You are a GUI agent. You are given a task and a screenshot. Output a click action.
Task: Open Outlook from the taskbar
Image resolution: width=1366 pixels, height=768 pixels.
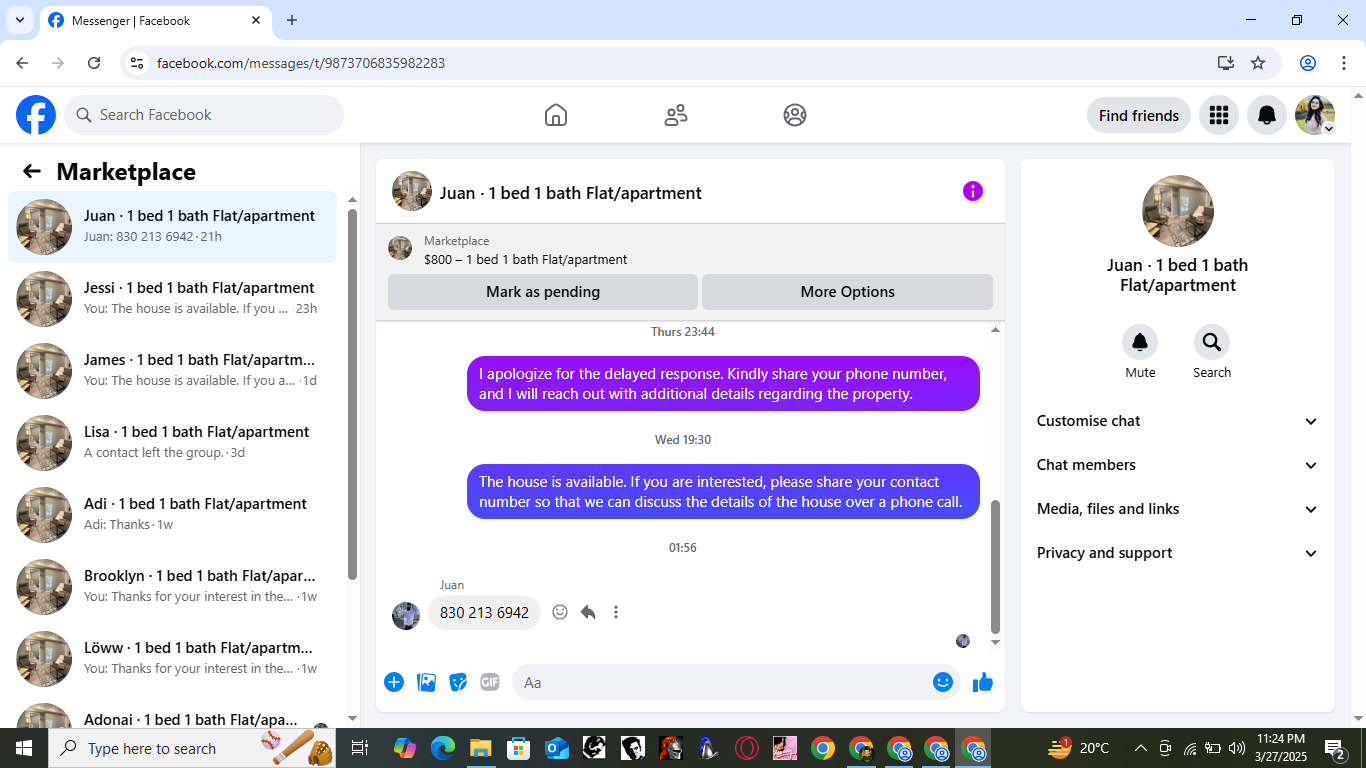tap(556, 748)
